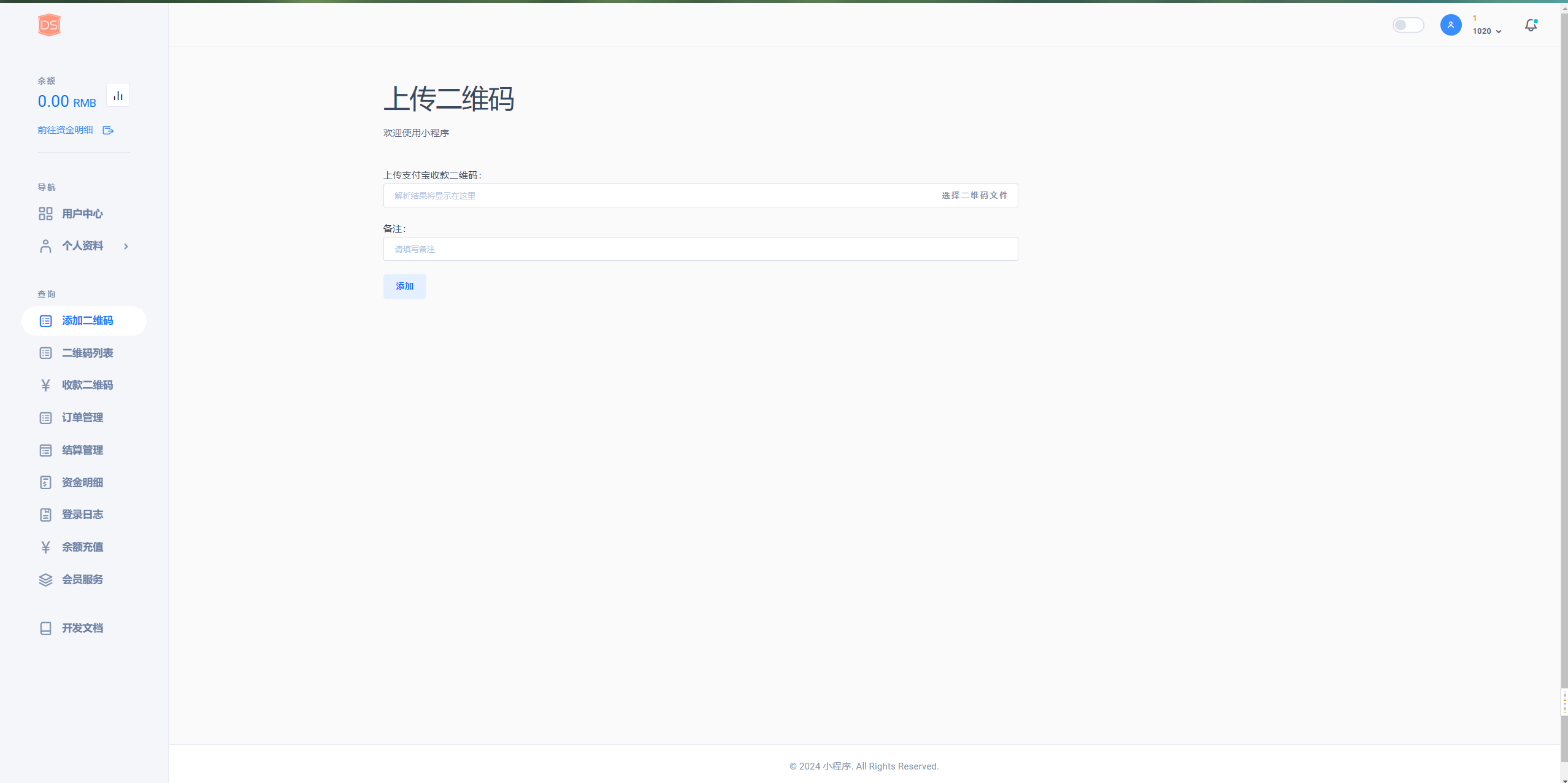Open the balance bar chart icon
The height and width of the screenshot is (783, 1568).
tap(118, 95)
